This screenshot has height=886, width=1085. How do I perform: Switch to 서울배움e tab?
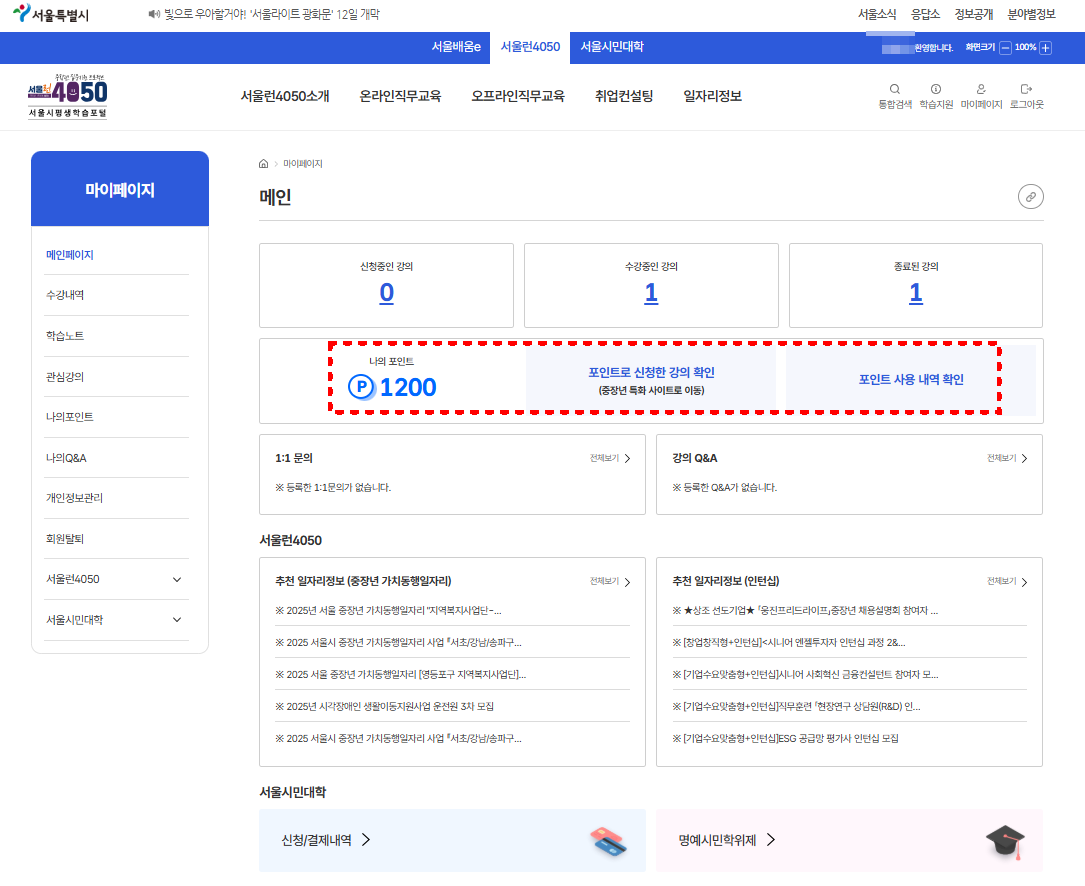click(x=456, y=47)
